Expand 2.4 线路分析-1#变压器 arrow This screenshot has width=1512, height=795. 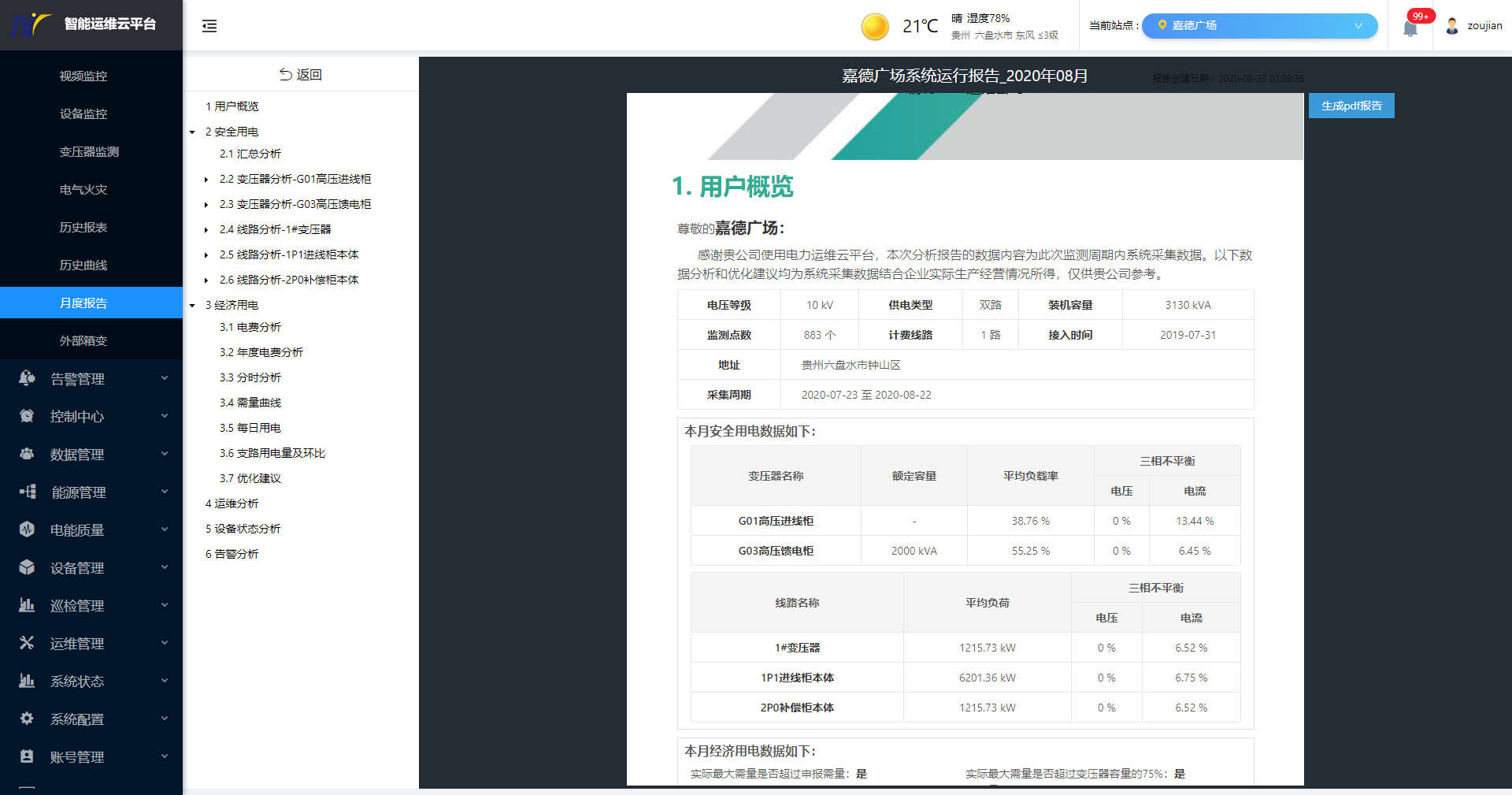[206, 230]
